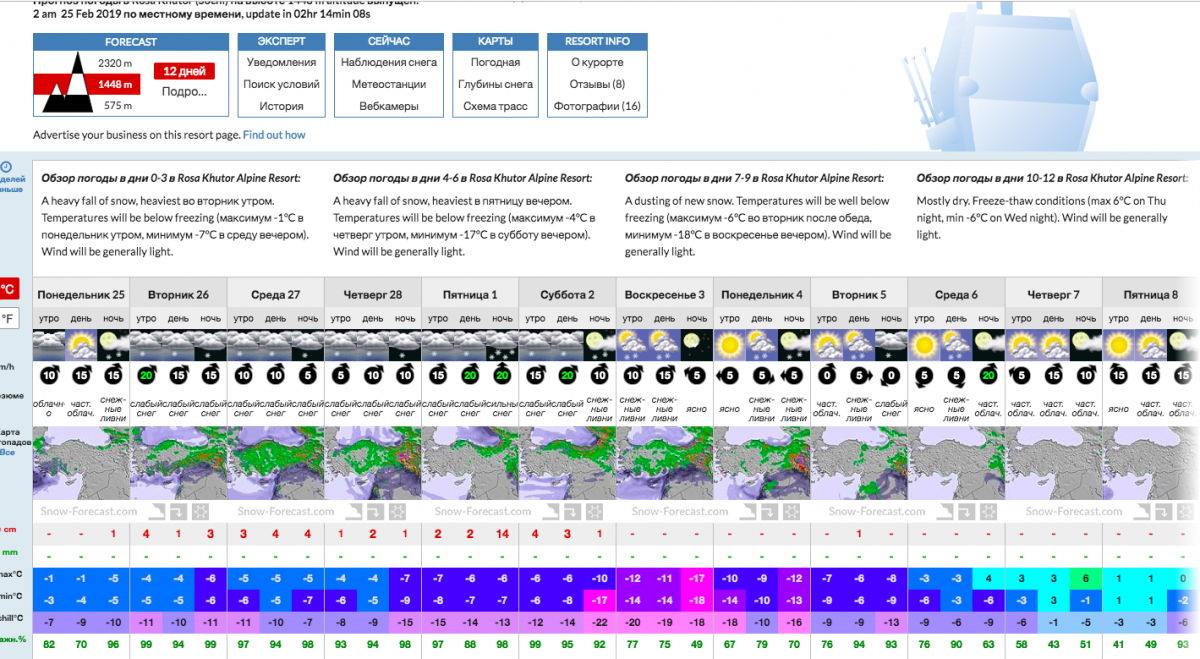1200x659 pixels.
Task: Open Схема трасс link
Action: coord(496,106)
